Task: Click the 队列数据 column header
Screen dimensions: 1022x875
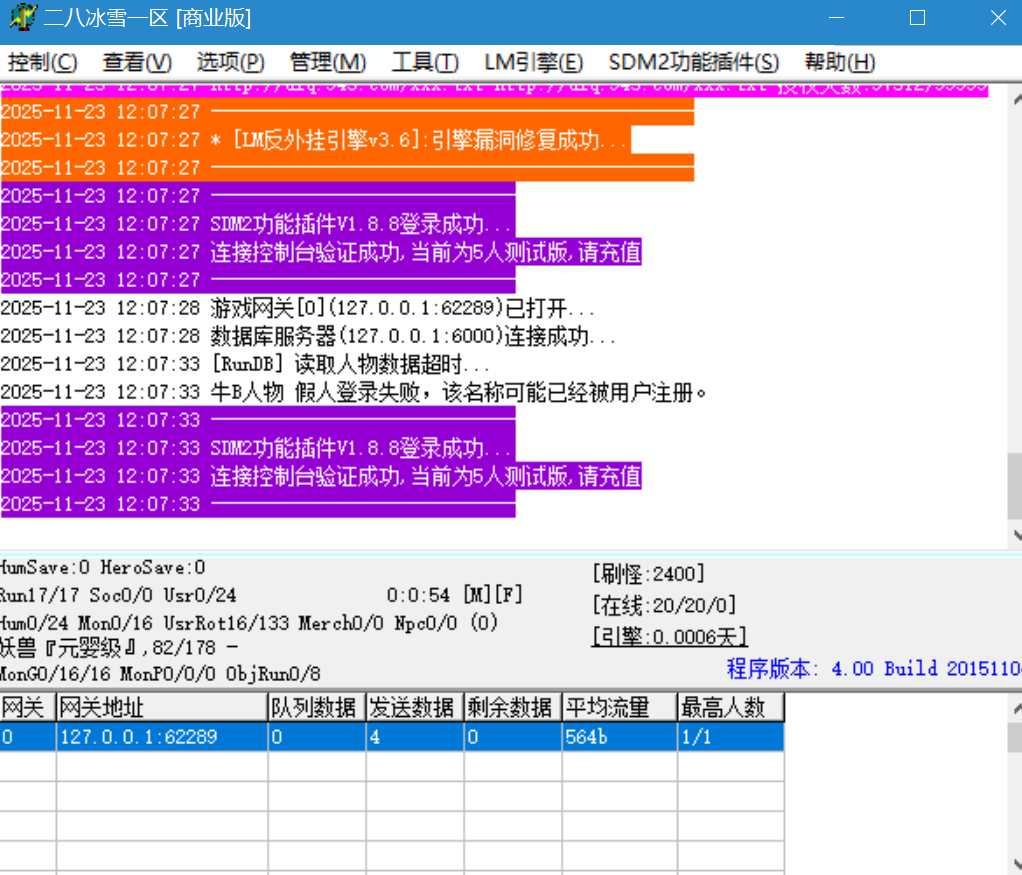Action: click(x=316, y=708)
